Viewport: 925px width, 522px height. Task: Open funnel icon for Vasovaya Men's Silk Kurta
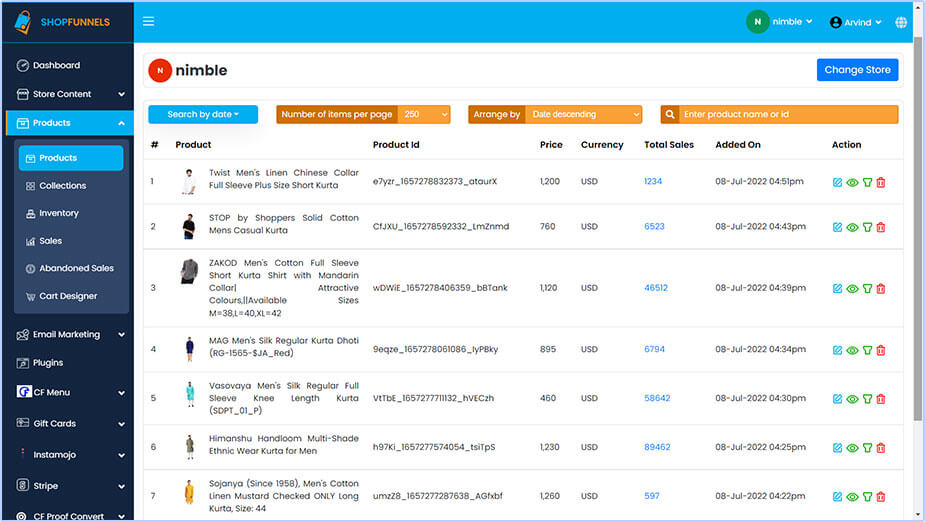click(x=867, y=399)
